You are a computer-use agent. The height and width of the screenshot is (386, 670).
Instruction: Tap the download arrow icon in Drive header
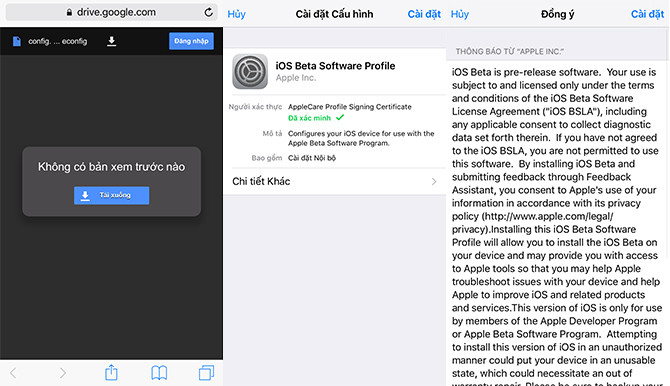coord(112,41)
